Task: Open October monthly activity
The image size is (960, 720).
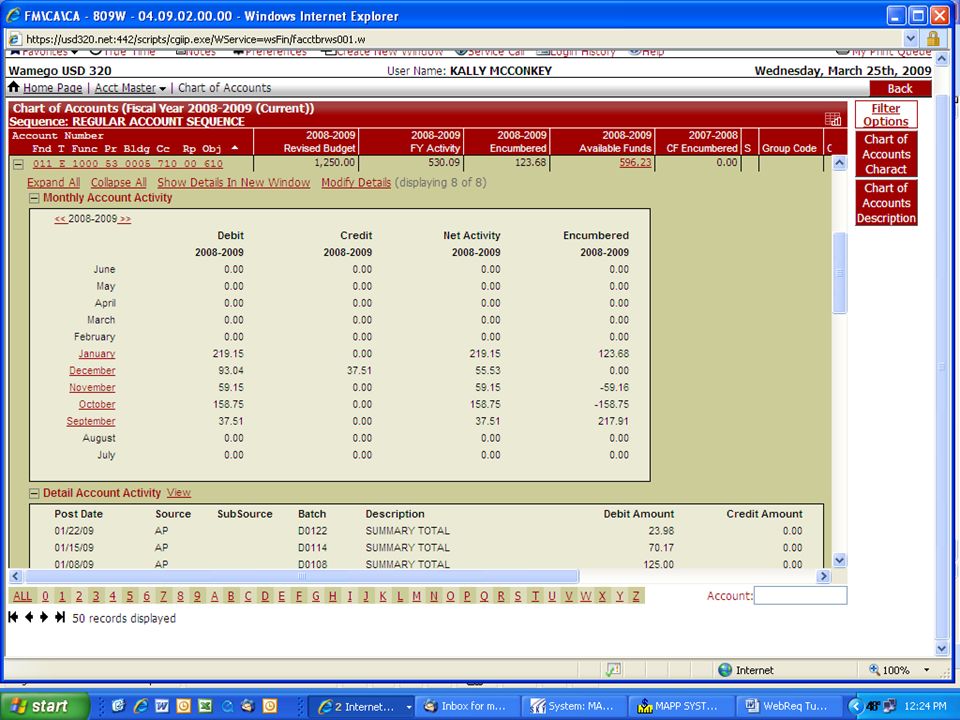Action: [97, 405]
